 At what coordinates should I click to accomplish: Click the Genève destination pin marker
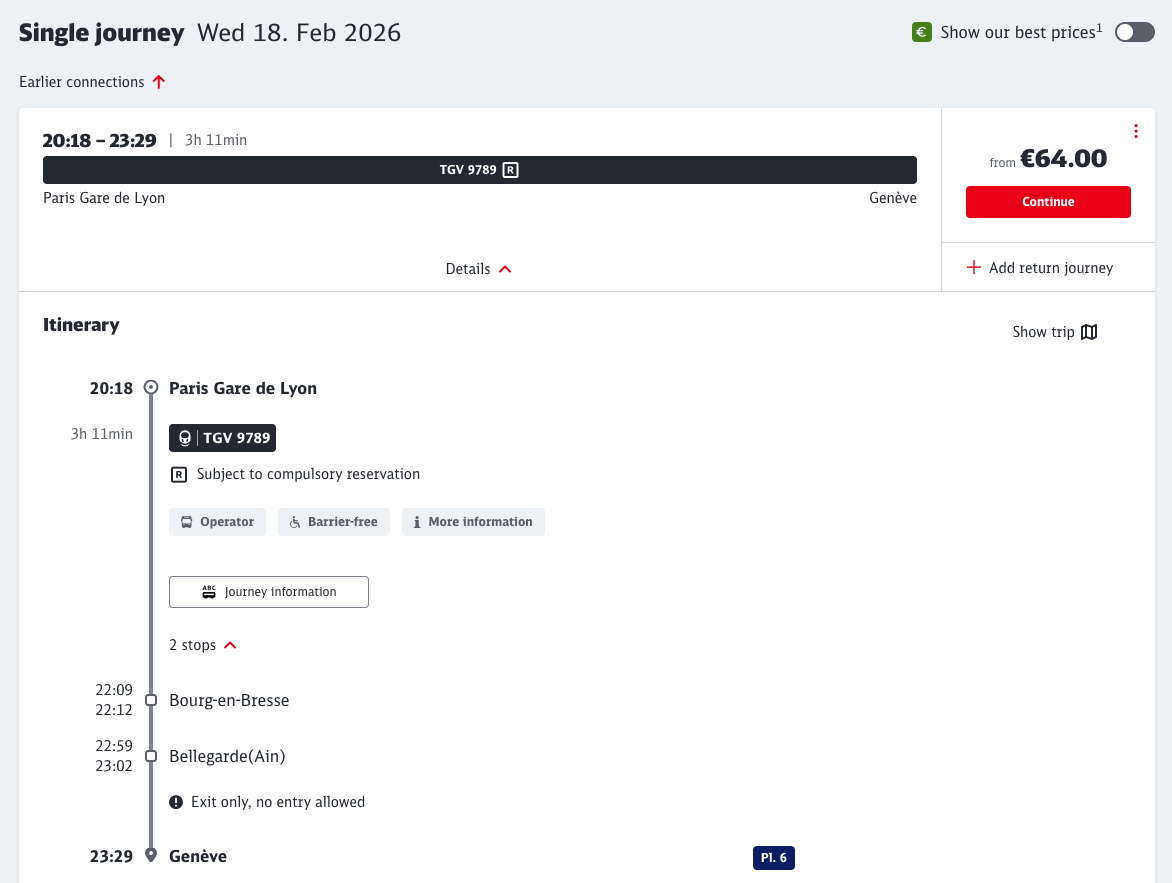[151, 855]
